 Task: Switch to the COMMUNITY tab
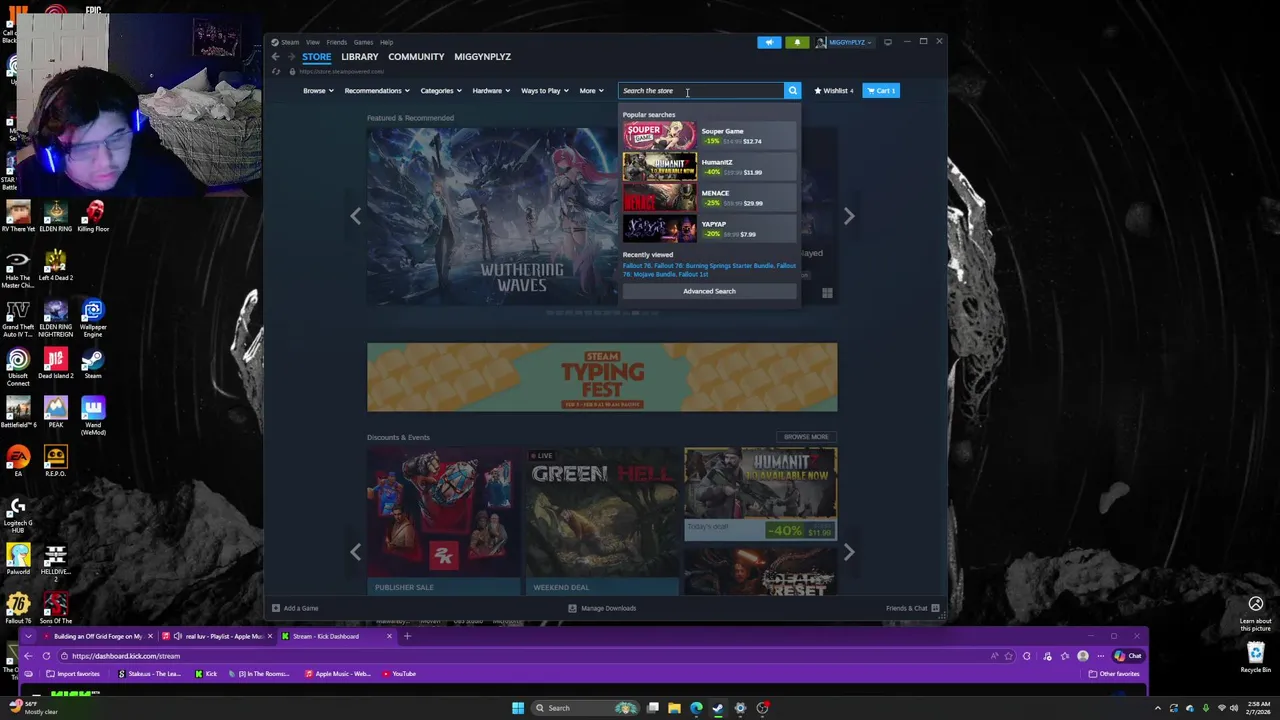[x=416, y=57]
